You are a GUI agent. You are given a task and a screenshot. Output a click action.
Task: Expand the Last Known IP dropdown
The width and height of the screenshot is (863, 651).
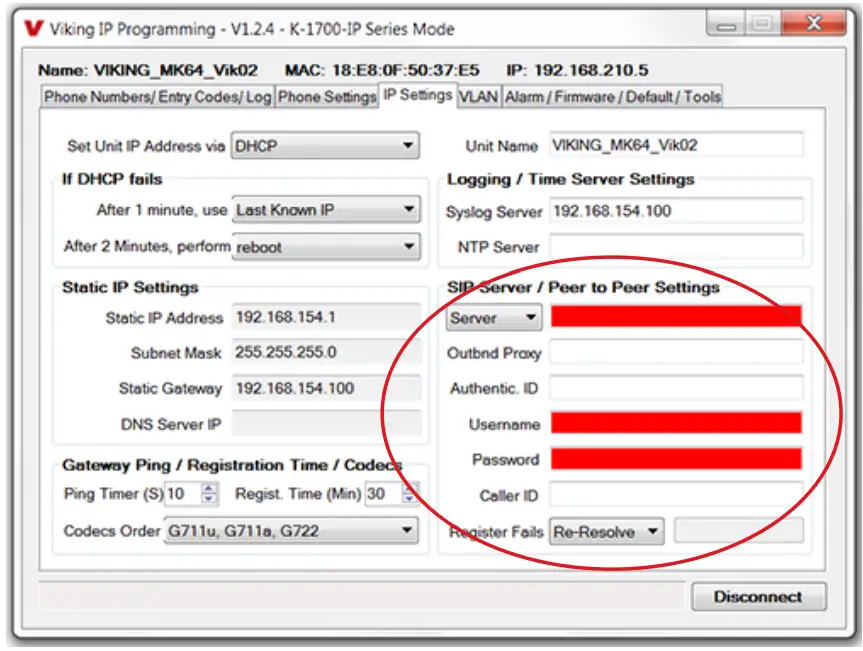coord(326,210)
